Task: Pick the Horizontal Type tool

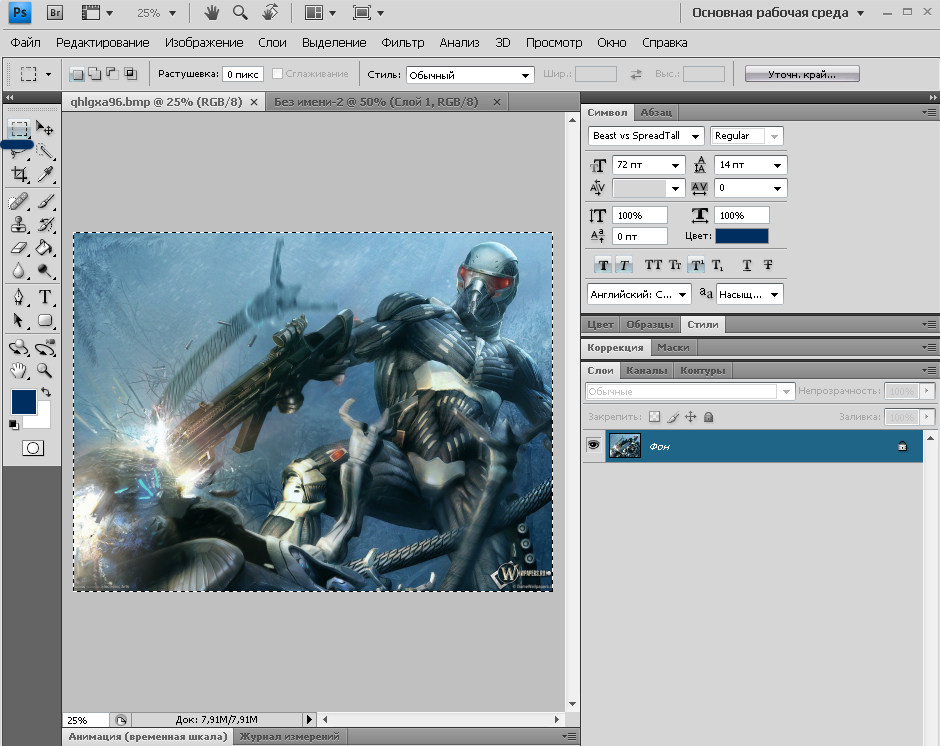Action: pos(45,297)
